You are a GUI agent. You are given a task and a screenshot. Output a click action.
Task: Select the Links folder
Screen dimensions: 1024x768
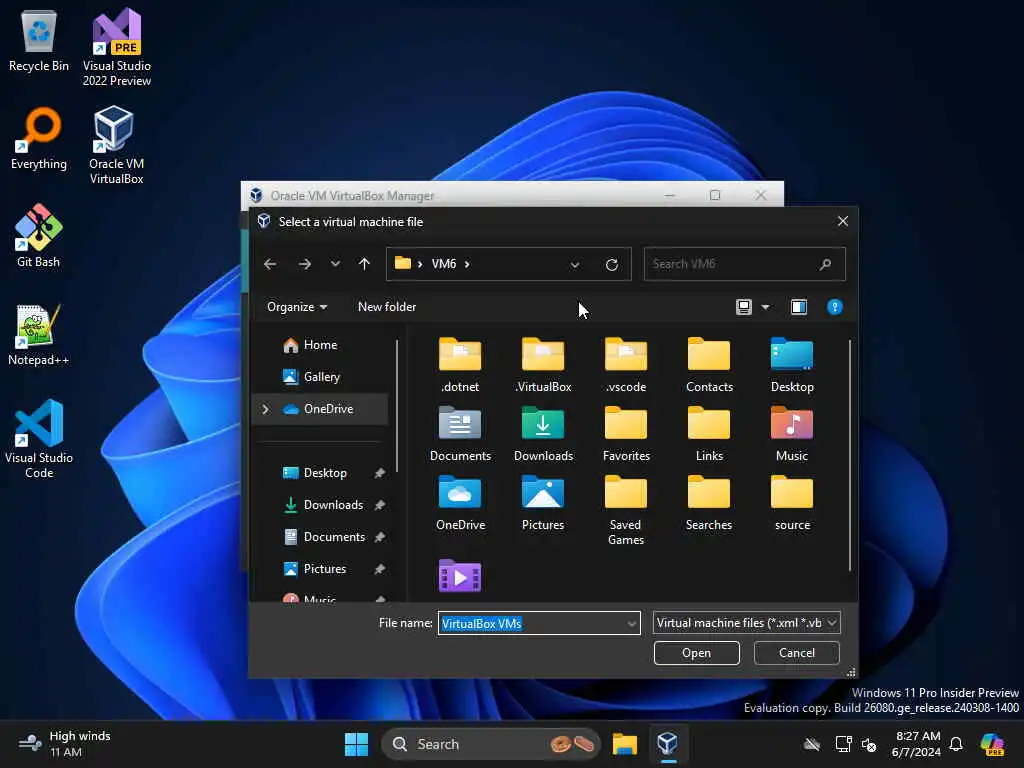(709, 434)
